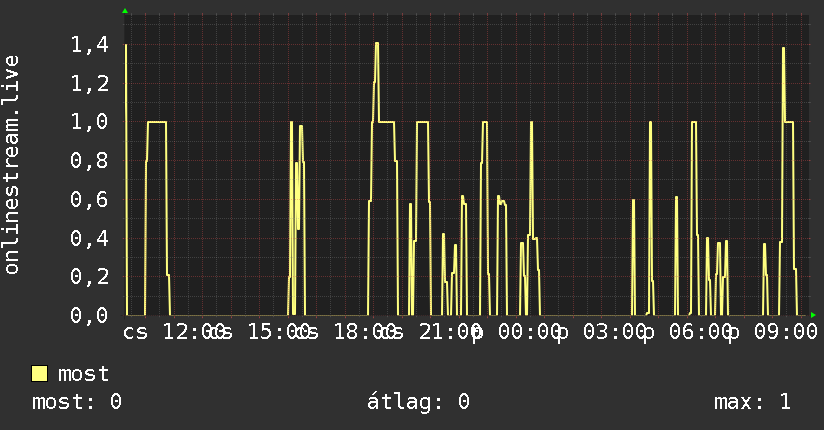Click the 1,4 y-axis label
824x430 pixels.
(x=90, y=45)
